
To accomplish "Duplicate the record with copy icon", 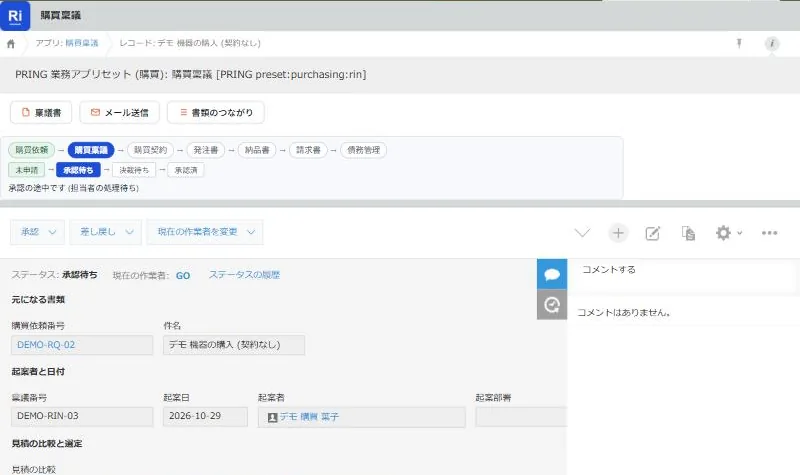I will click(688, 233).
